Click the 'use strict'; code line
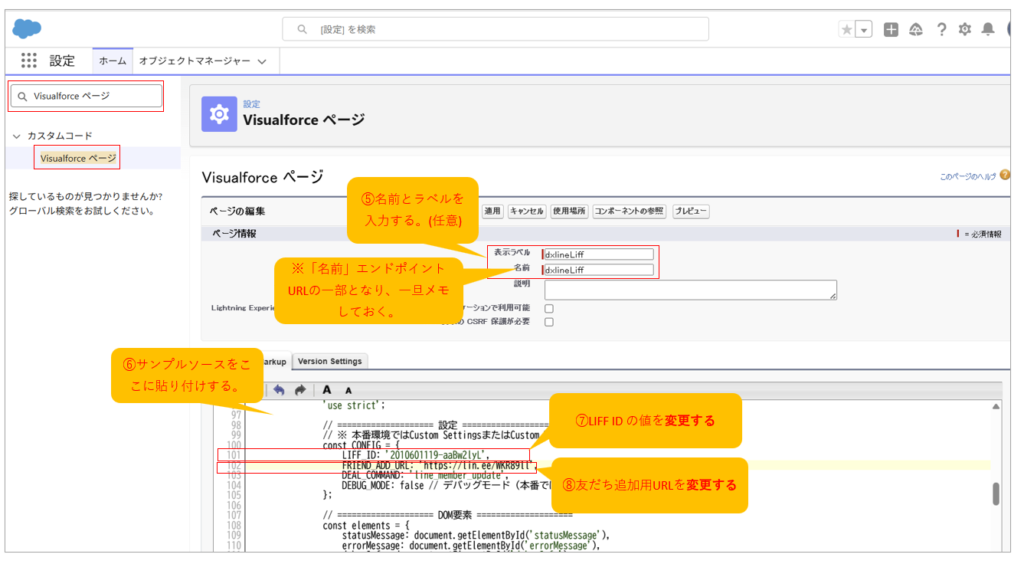This screenshot has width=1024, height=564. 355,405
